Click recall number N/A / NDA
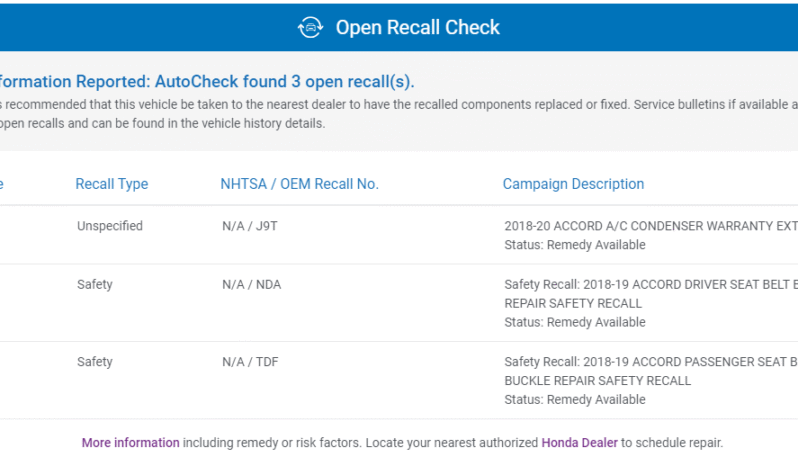The width and height of the screenshot is (798, 466). (252, 285)
